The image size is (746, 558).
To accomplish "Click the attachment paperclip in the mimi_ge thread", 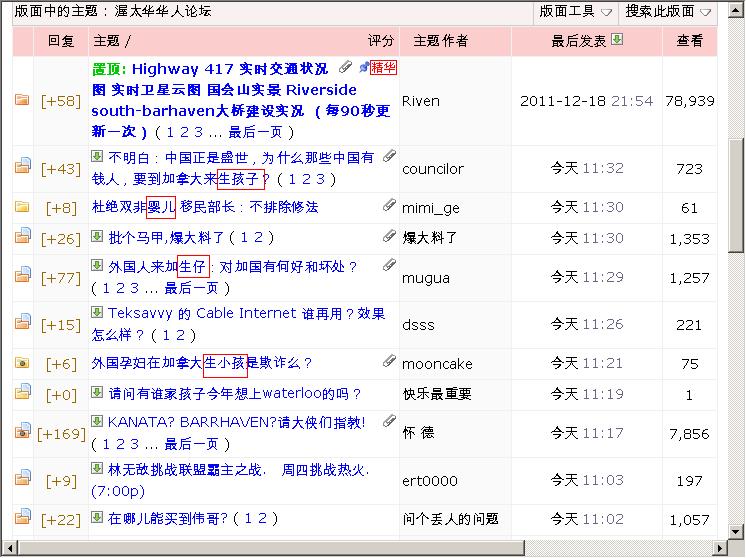I will (x=388, y=206).
